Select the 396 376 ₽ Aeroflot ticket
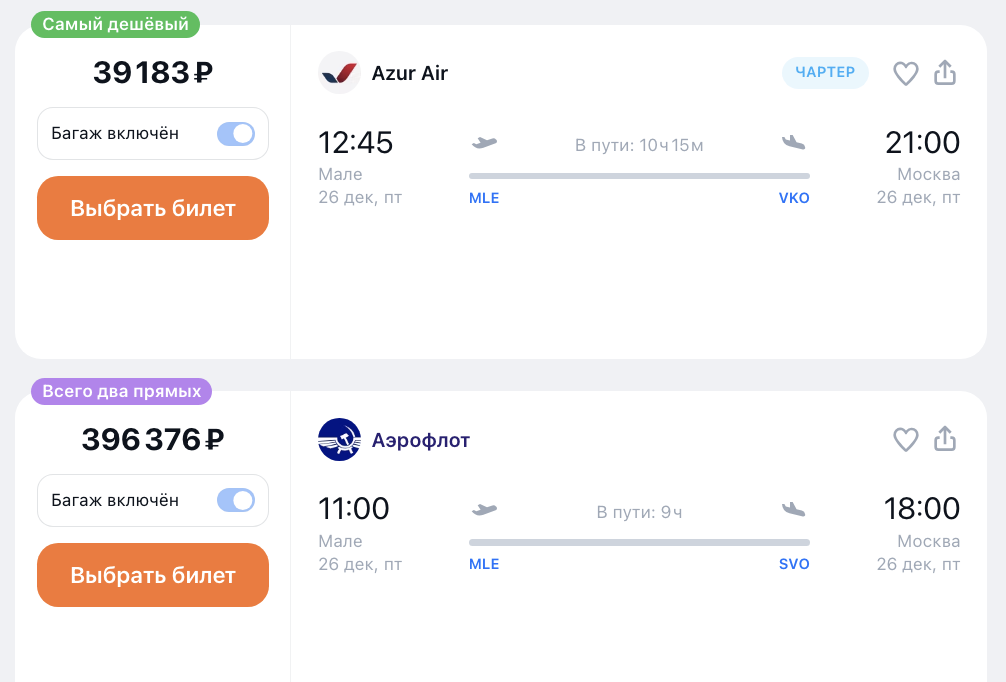Image resolution: width=1006 pixels, height=682 pixels. coord(153,575)
